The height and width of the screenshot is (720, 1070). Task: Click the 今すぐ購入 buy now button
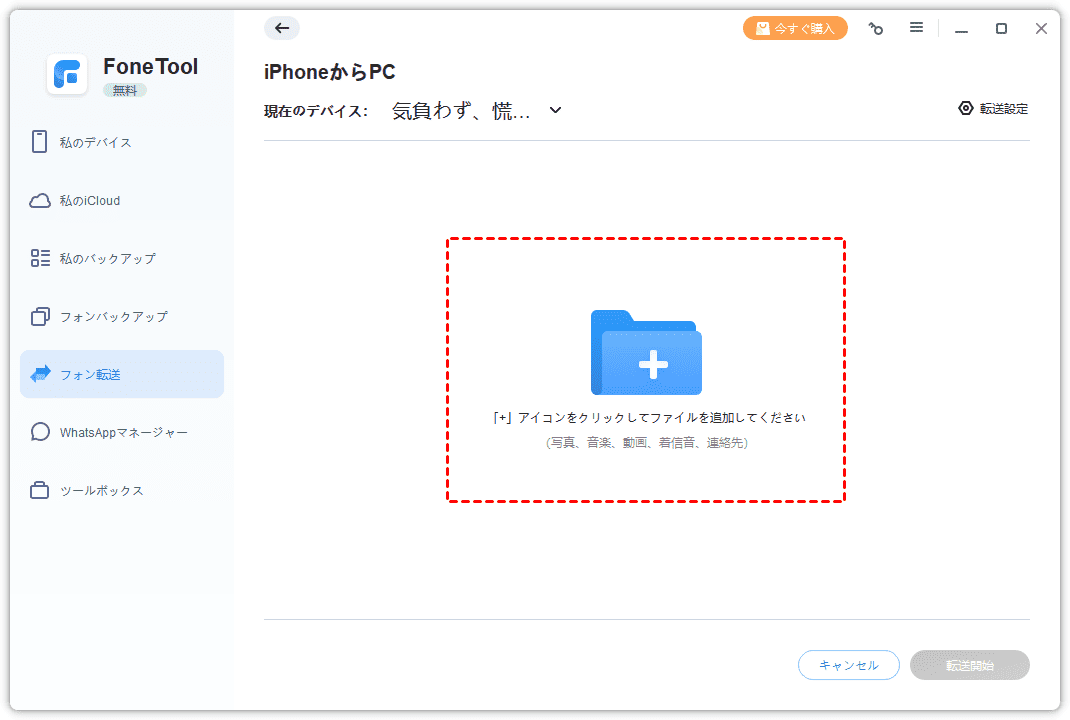point(795,28)
